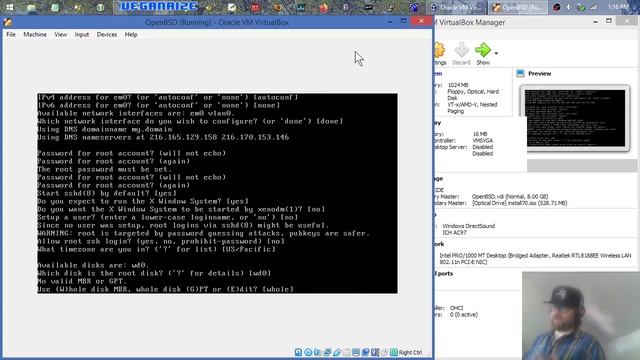Viewport: 640px width, 360px height.
Task: Click the VMSVGA graphics controller value
Action: point(482,140)
